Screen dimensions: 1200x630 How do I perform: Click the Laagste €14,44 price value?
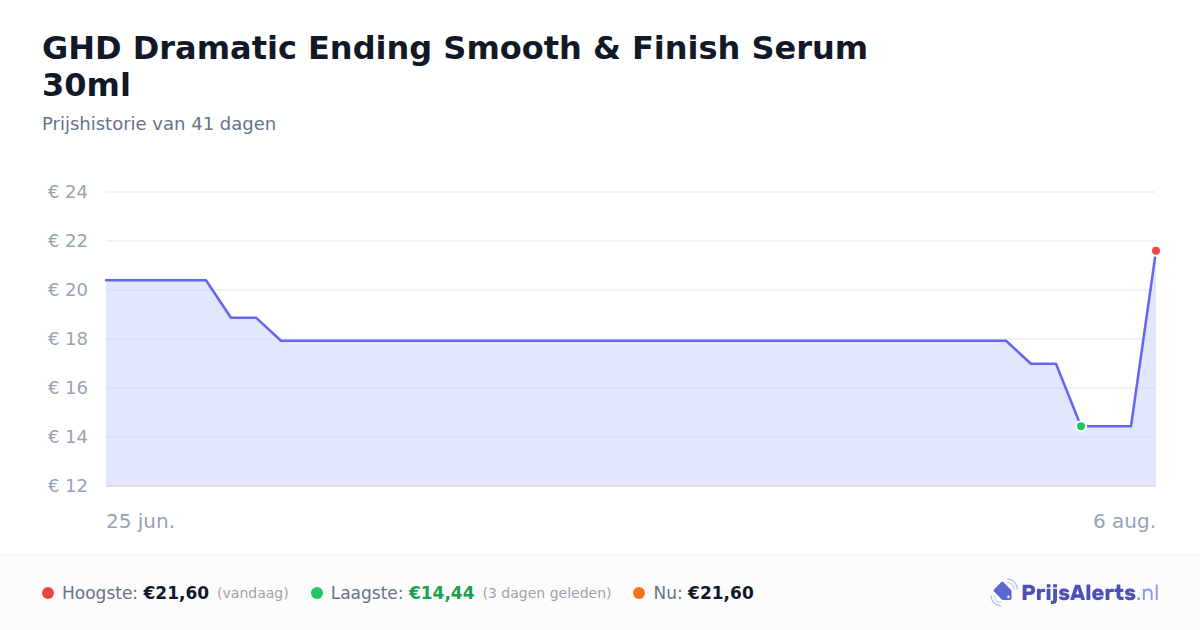(442, 593)
